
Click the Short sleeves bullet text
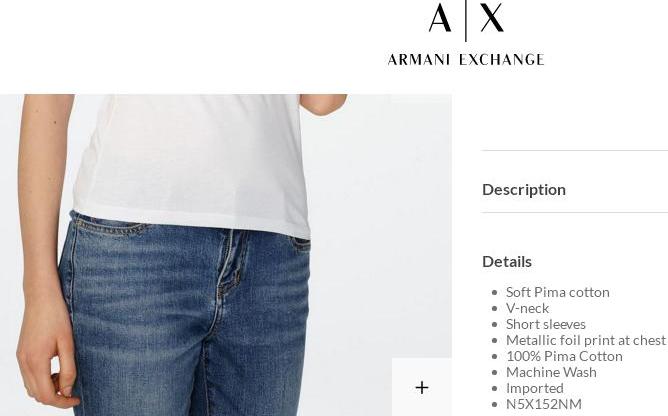[x=546, y=324]
